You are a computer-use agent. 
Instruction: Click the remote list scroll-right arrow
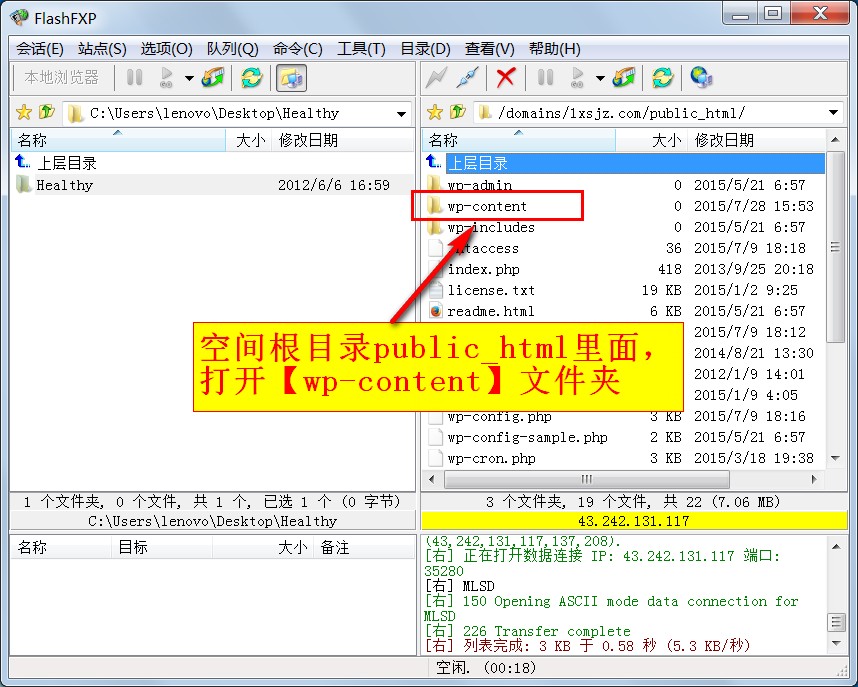pos(814,480)
